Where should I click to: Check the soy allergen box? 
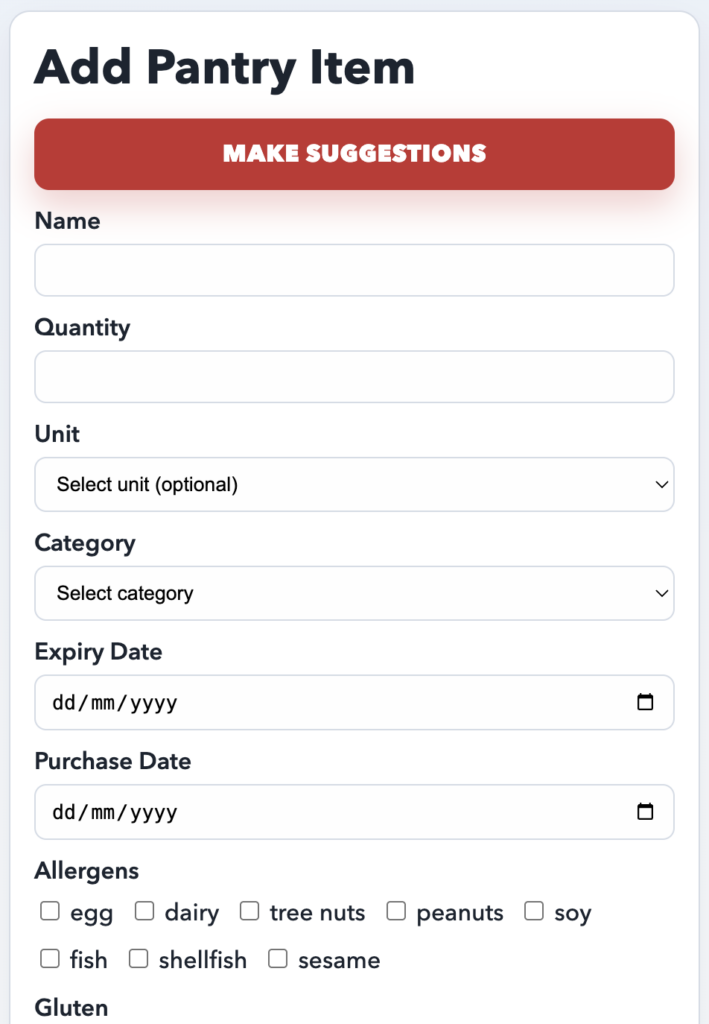[x=532, y=911]
